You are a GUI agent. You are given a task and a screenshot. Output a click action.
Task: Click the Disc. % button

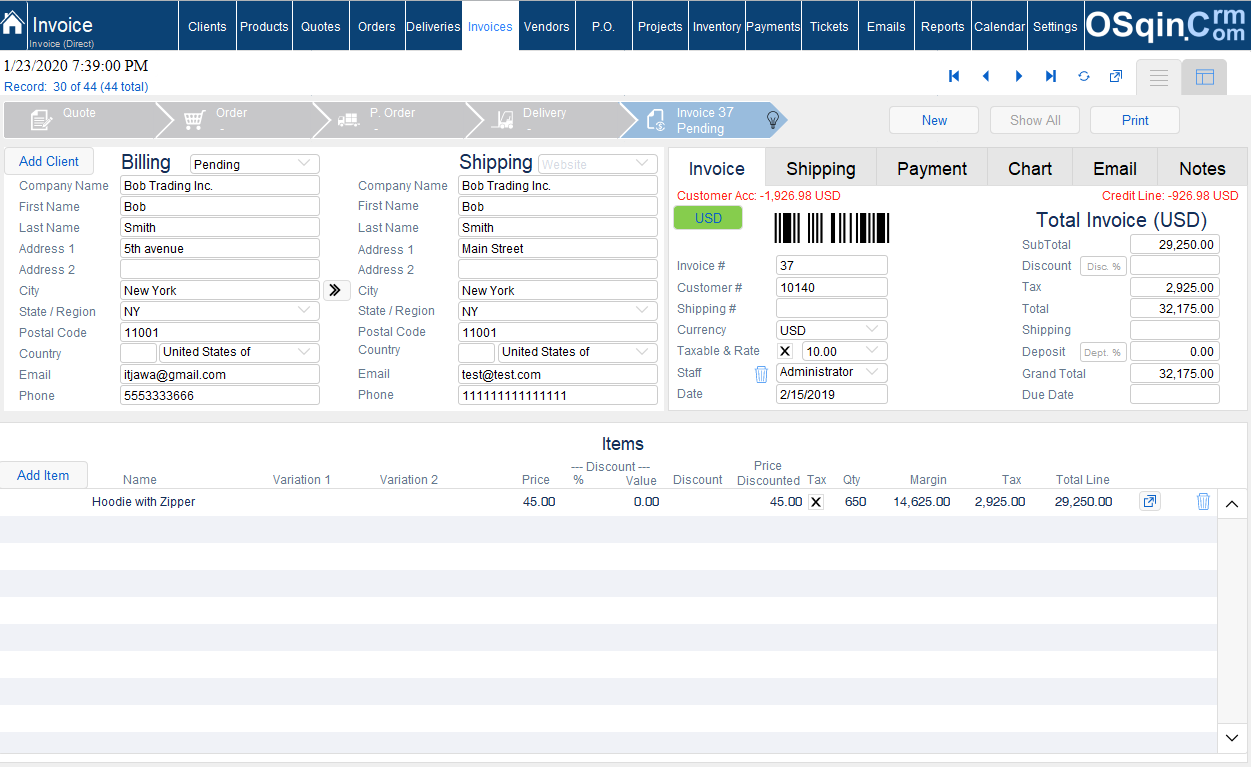(1103, 266)
